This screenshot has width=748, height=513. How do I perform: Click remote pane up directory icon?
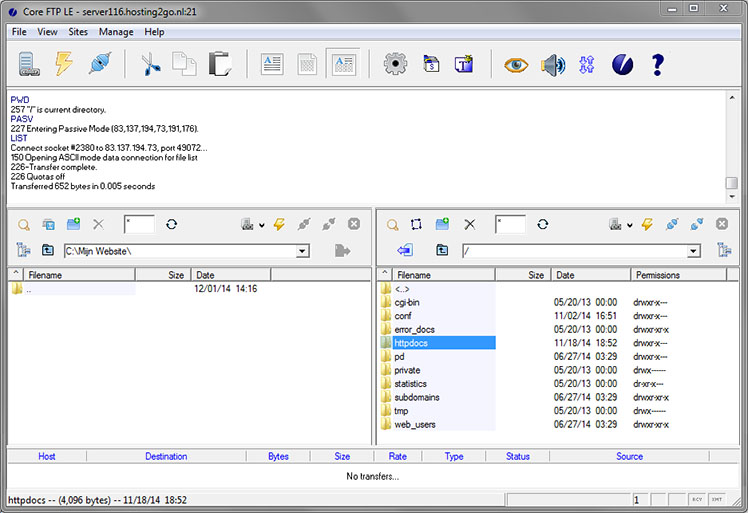[x=442, y=250]
